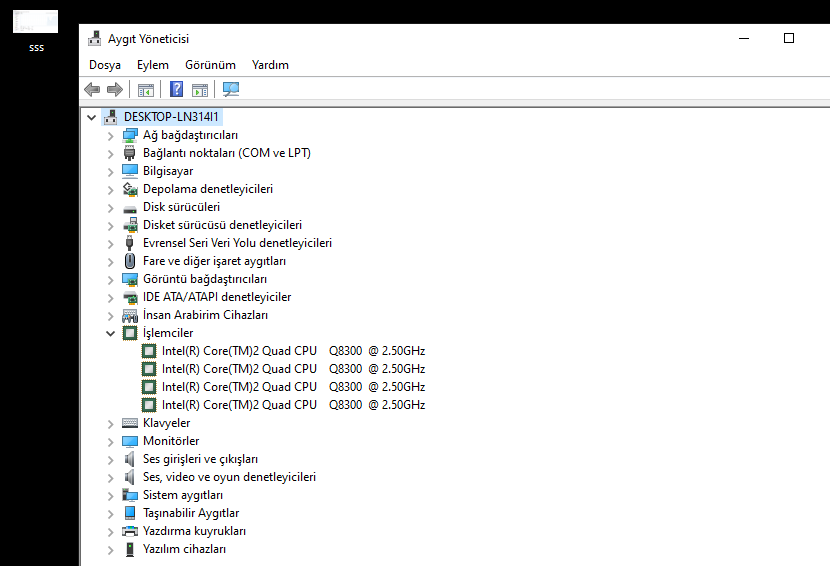Open the Yardım menu
Image resolution: width=830 pixels, height=566 pixels.
point(270,65)
